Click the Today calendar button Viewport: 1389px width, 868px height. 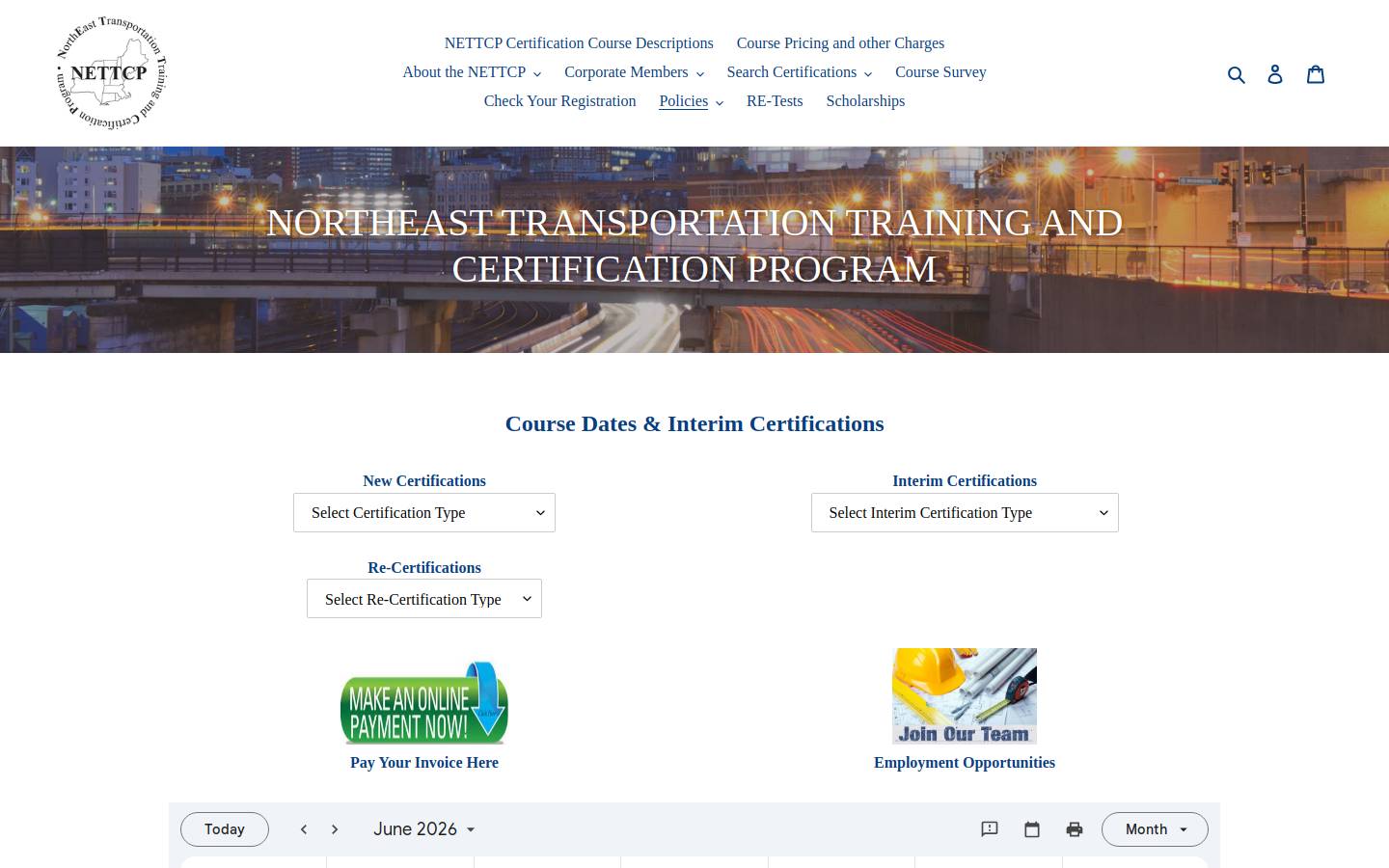pos(225,829)
